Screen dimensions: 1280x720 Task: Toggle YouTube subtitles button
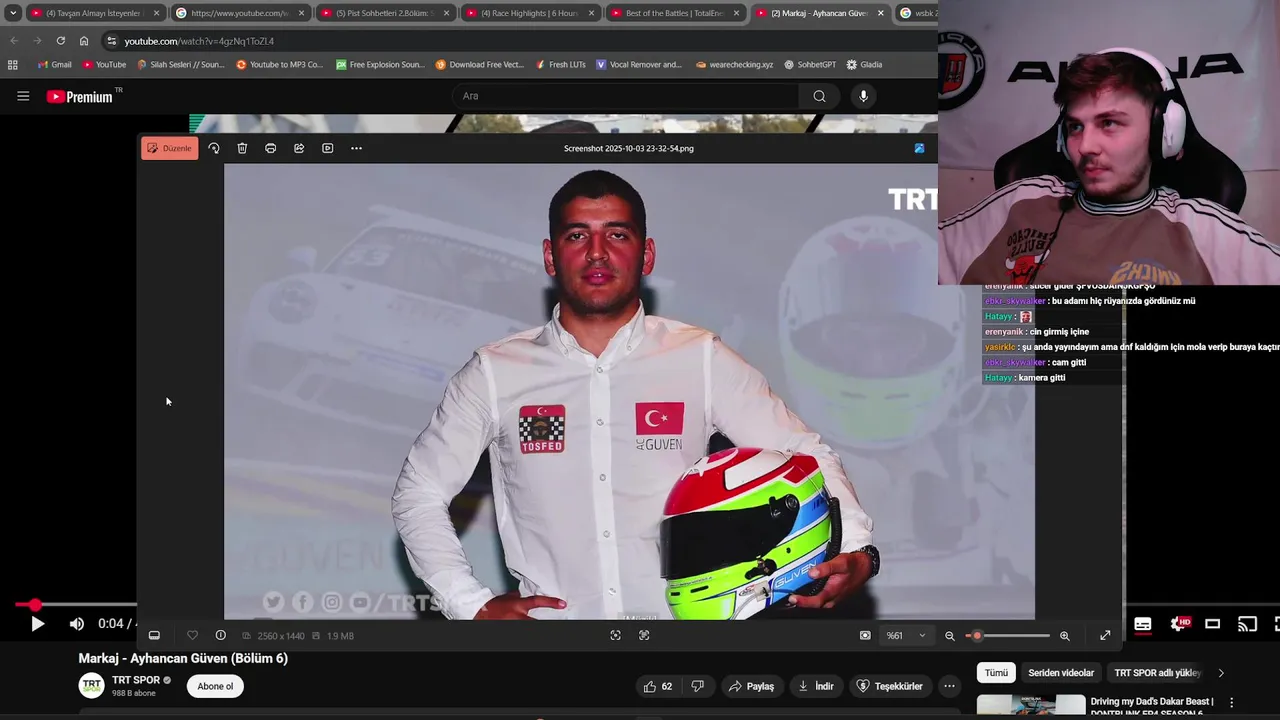point(1143,624)
